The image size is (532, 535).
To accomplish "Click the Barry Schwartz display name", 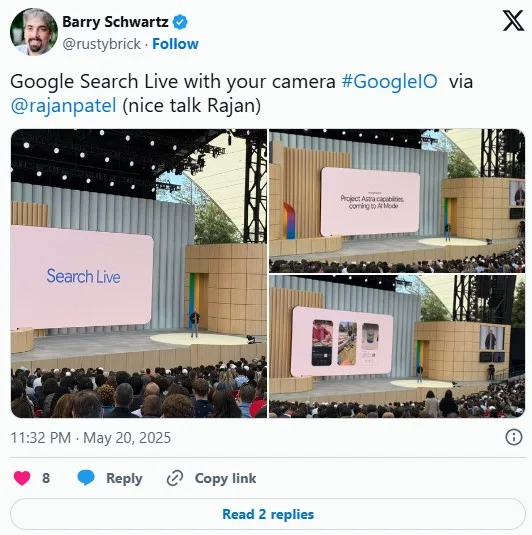I will [115, 22].
